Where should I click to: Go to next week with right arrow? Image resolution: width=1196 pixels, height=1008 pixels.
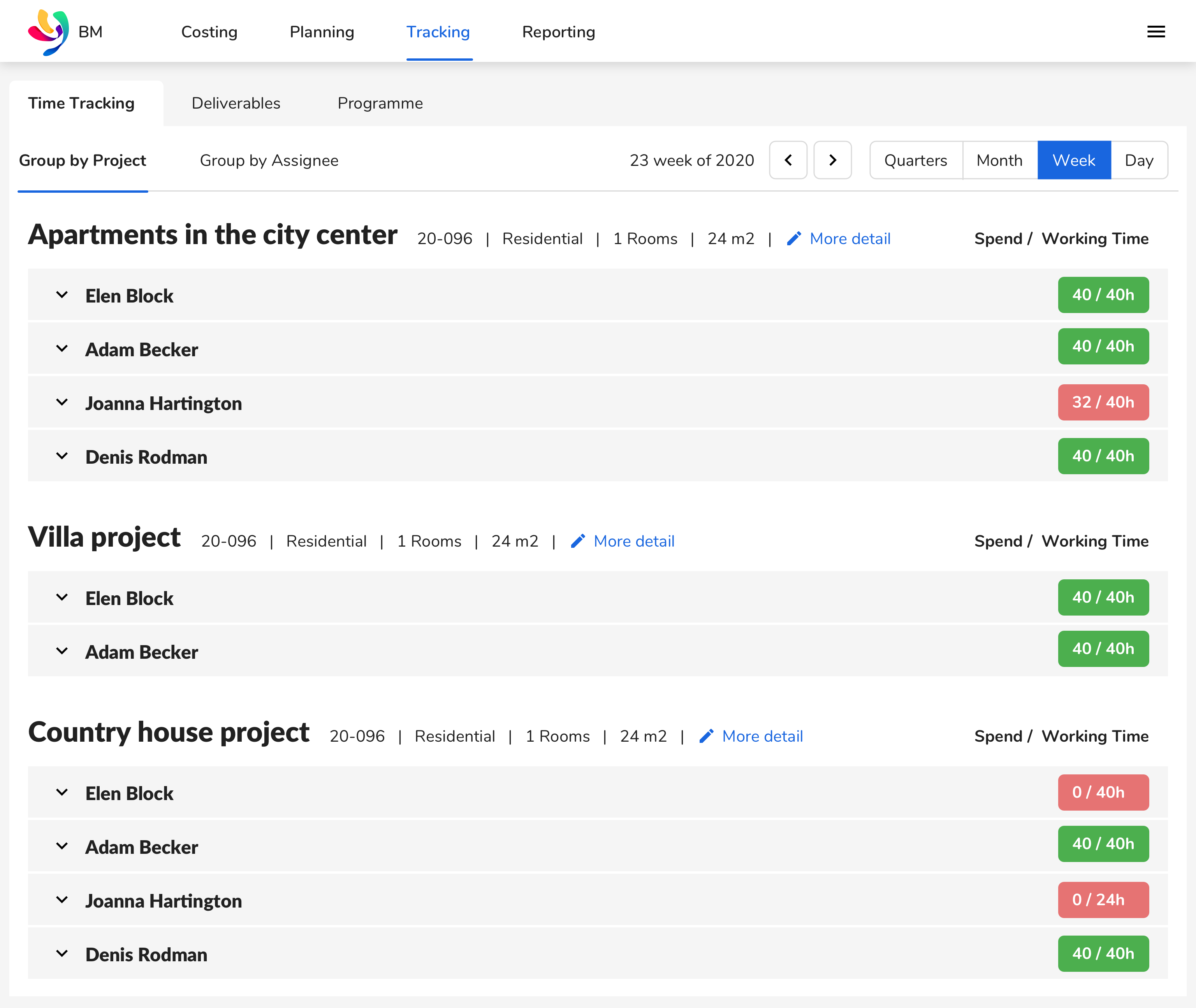coord(833,160)
